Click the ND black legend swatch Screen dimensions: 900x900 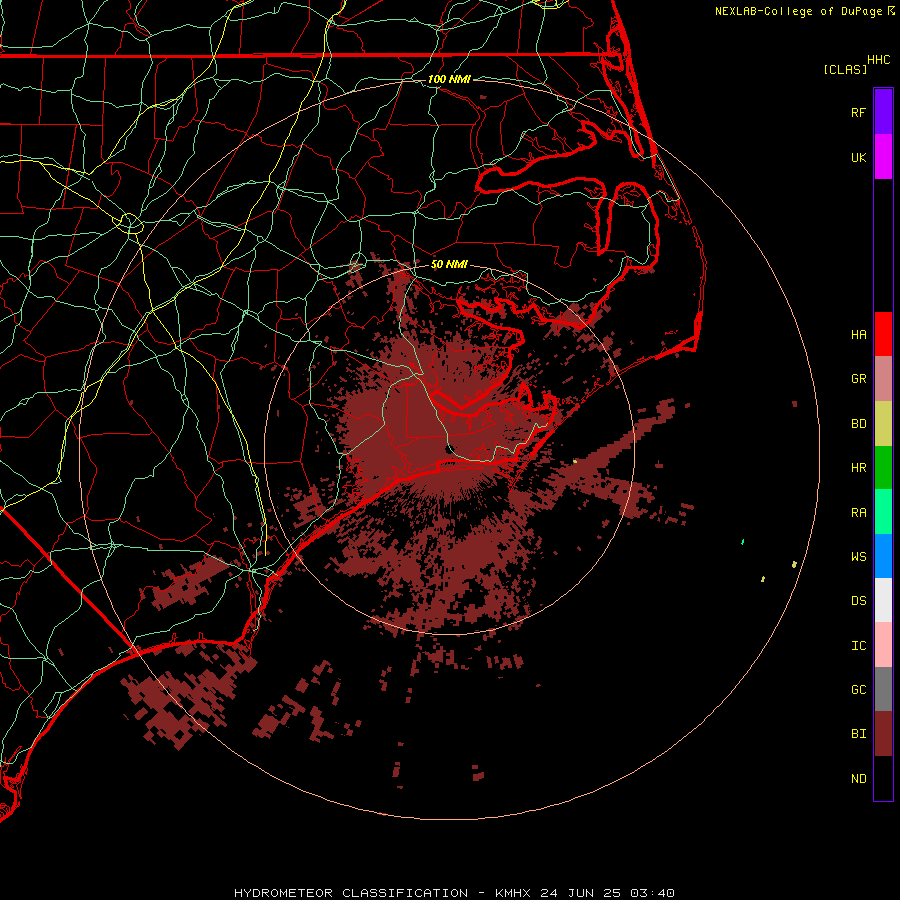pos(883,778)
